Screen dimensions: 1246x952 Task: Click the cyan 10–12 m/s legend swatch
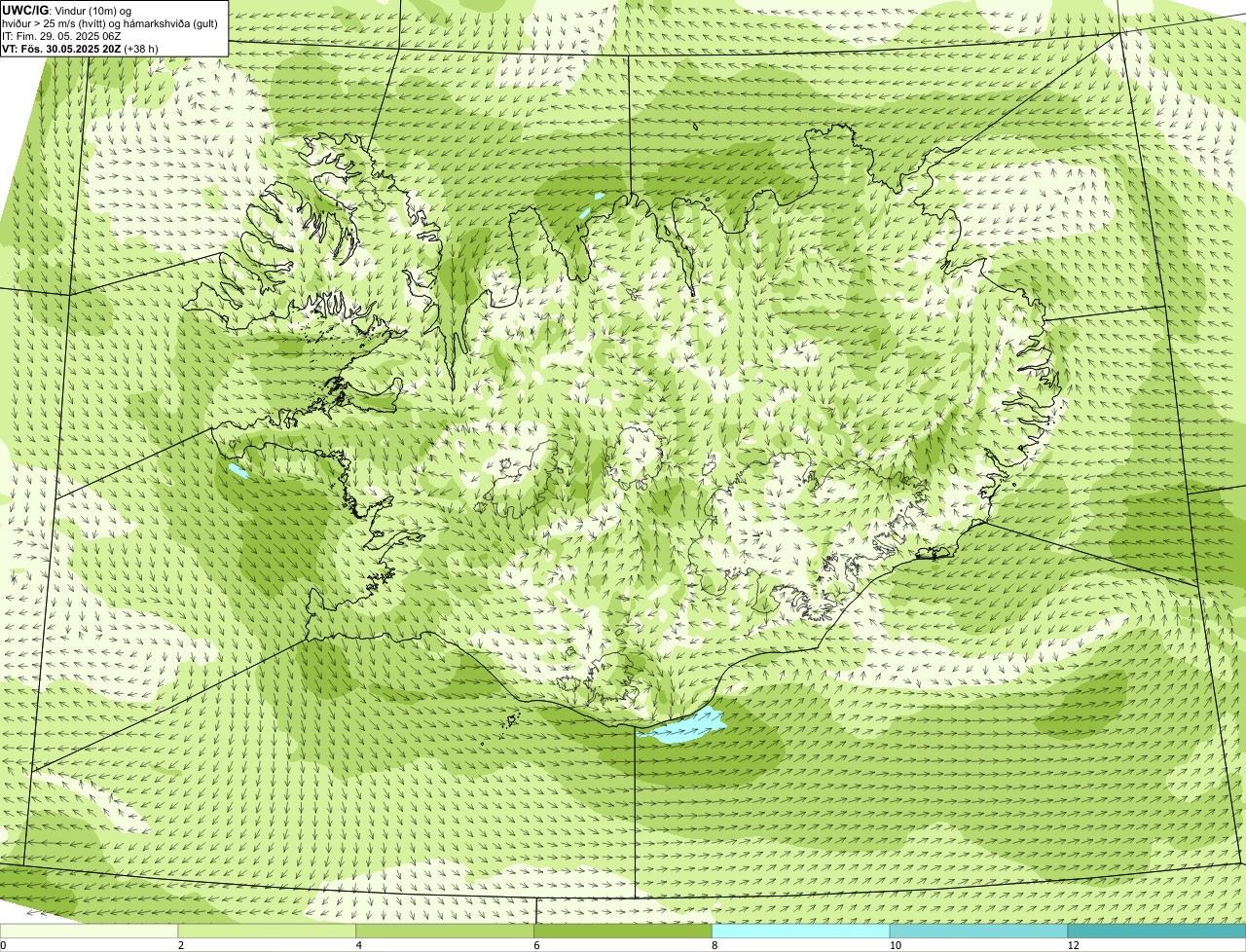click(x=978, y=932)
